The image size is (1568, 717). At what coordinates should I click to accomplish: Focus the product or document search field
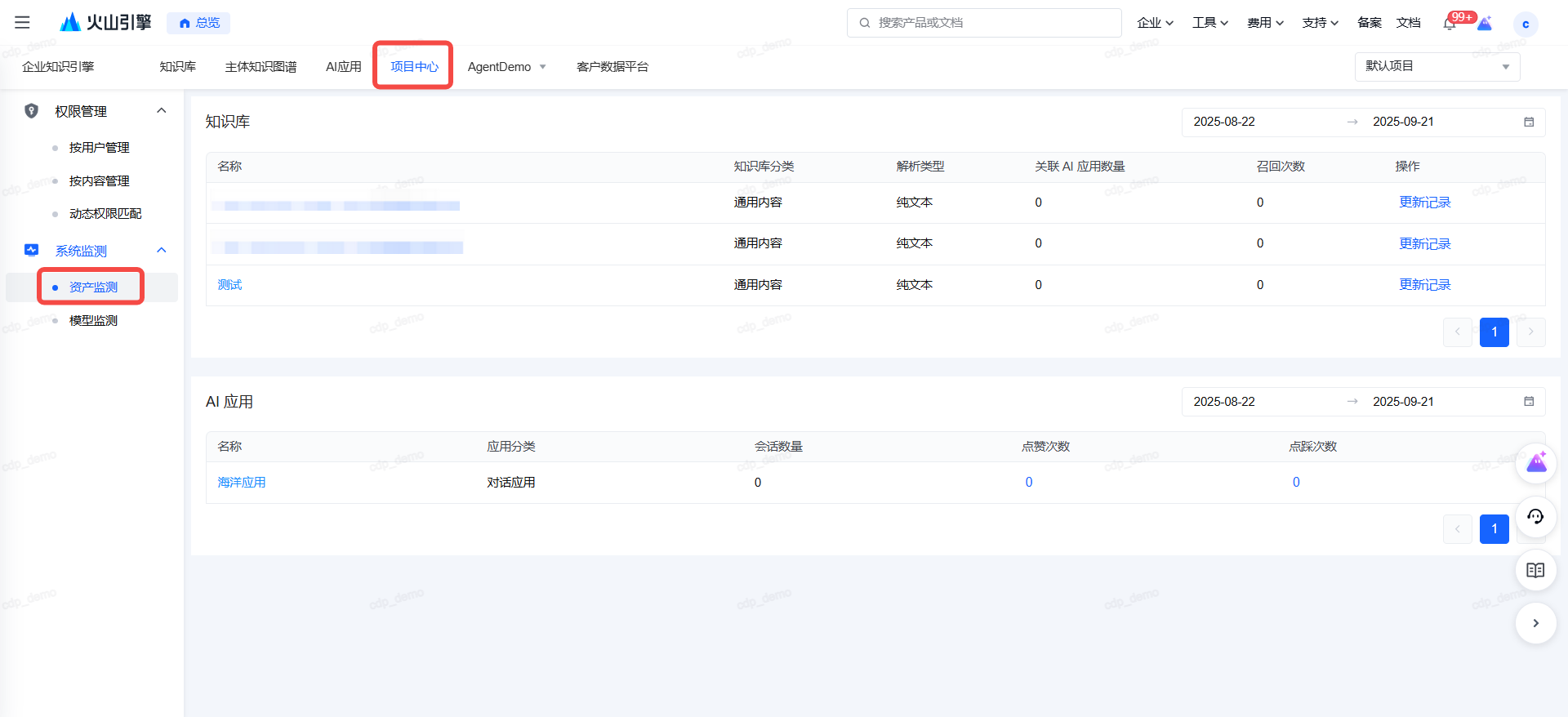[x=984, y=23]
